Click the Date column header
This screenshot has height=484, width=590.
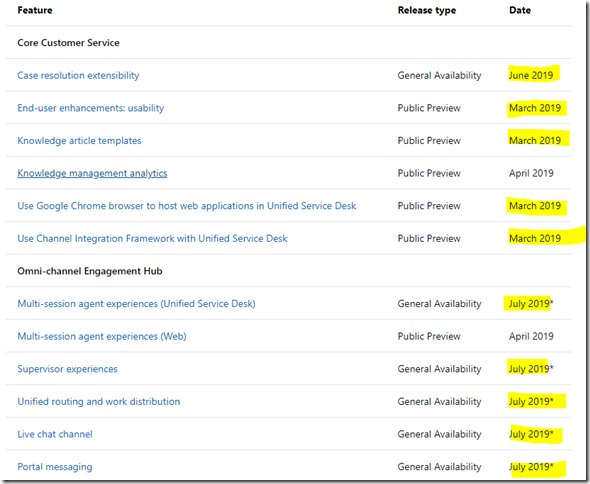tap(520, 10)
